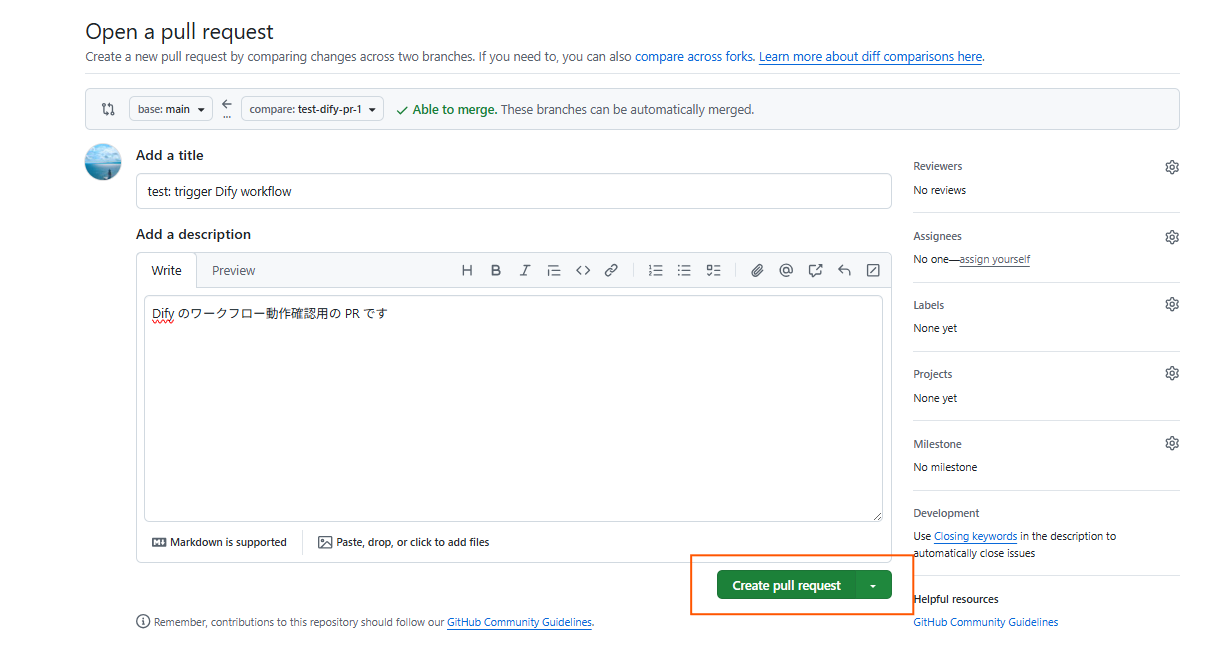Reference an issue or pull request icon
The height and width of the screenshot is (662, 1232).
(x=815, y=270)
